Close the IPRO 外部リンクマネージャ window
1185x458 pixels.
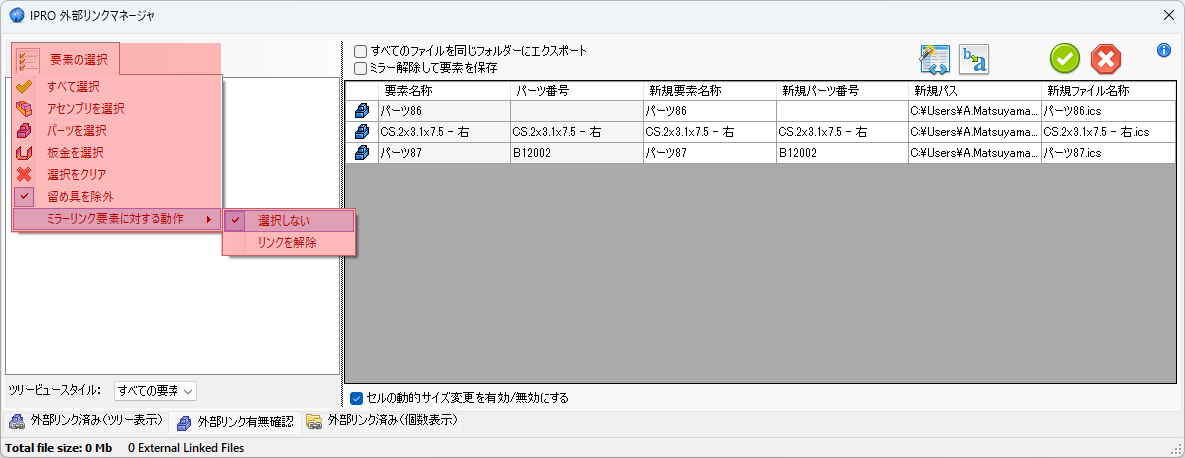click(1168, 15)
